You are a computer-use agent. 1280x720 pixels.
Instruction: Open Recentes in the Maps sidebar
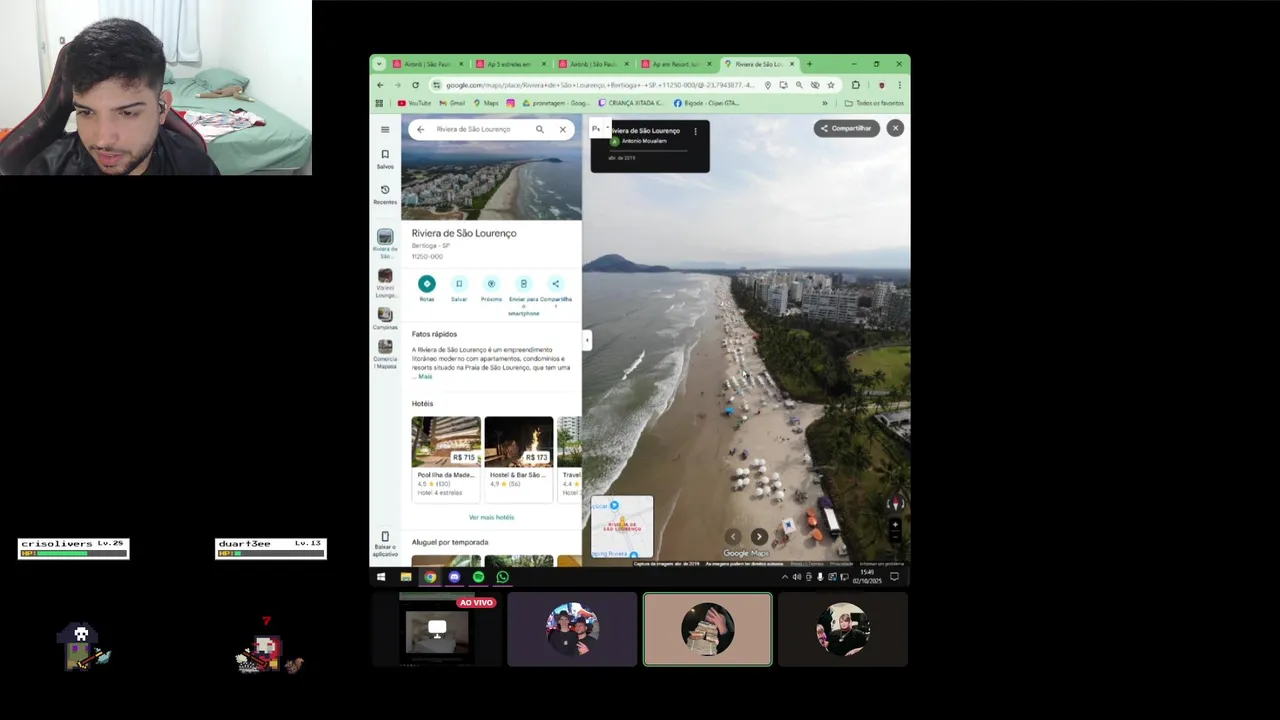coord(385,194)
